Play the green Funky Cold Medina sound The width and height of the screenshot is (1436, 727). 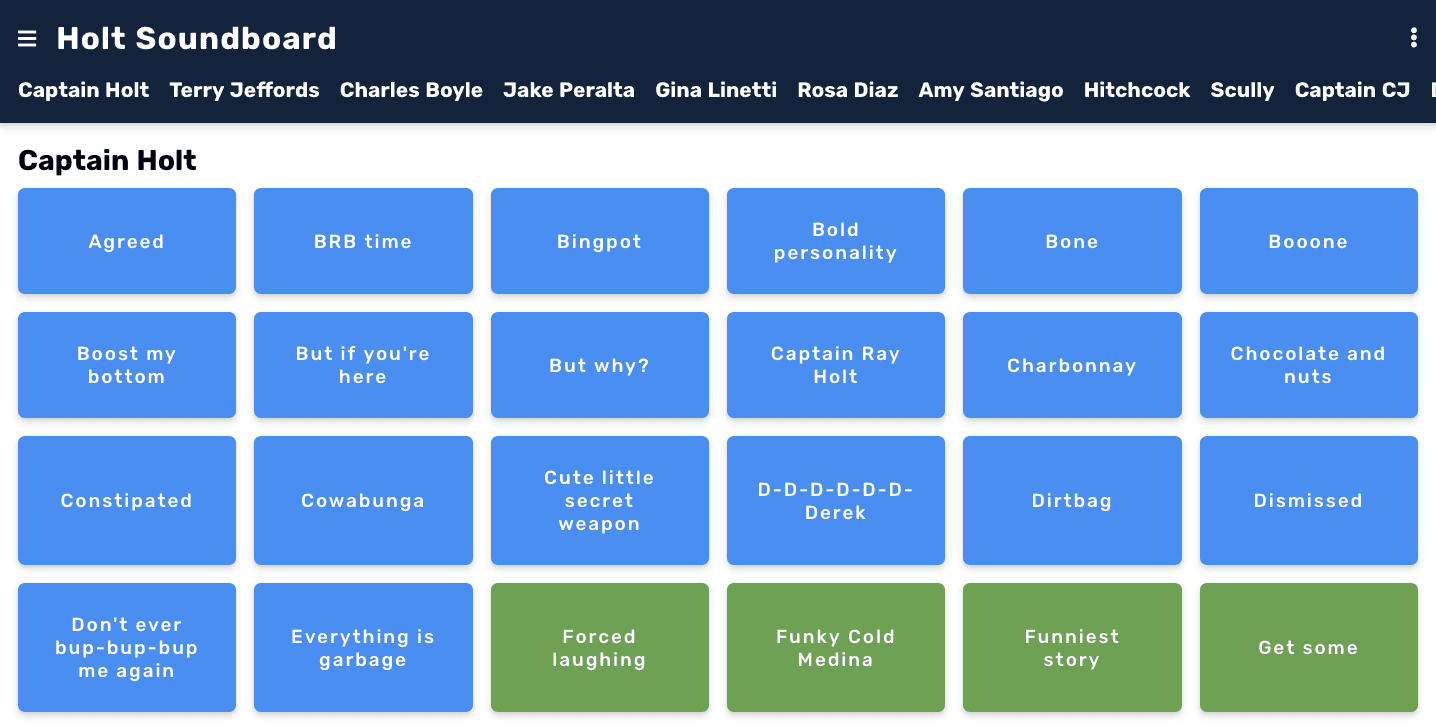[835, 647]
